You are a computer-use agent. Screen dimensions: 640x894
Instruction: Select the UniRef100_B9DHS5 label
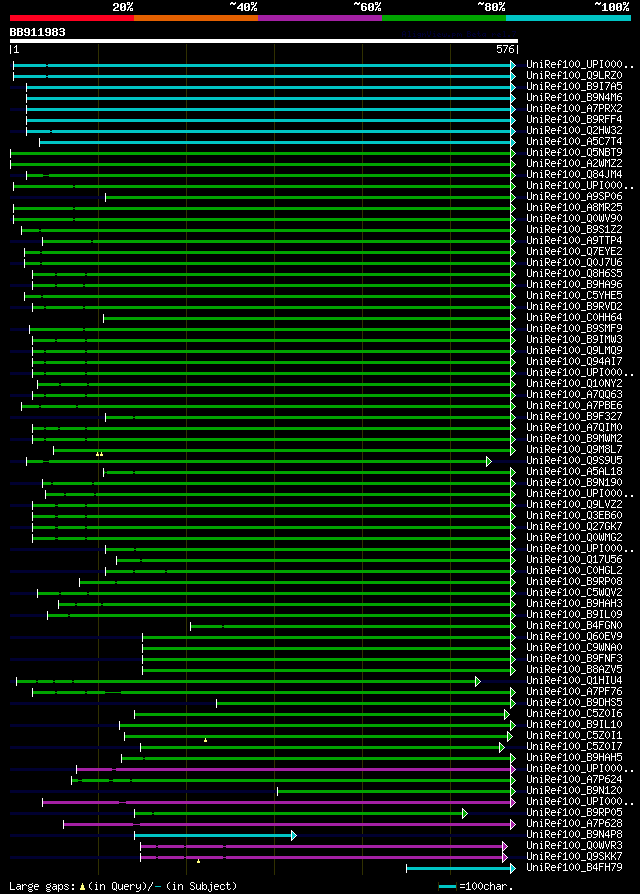click(x=574, y=703)
